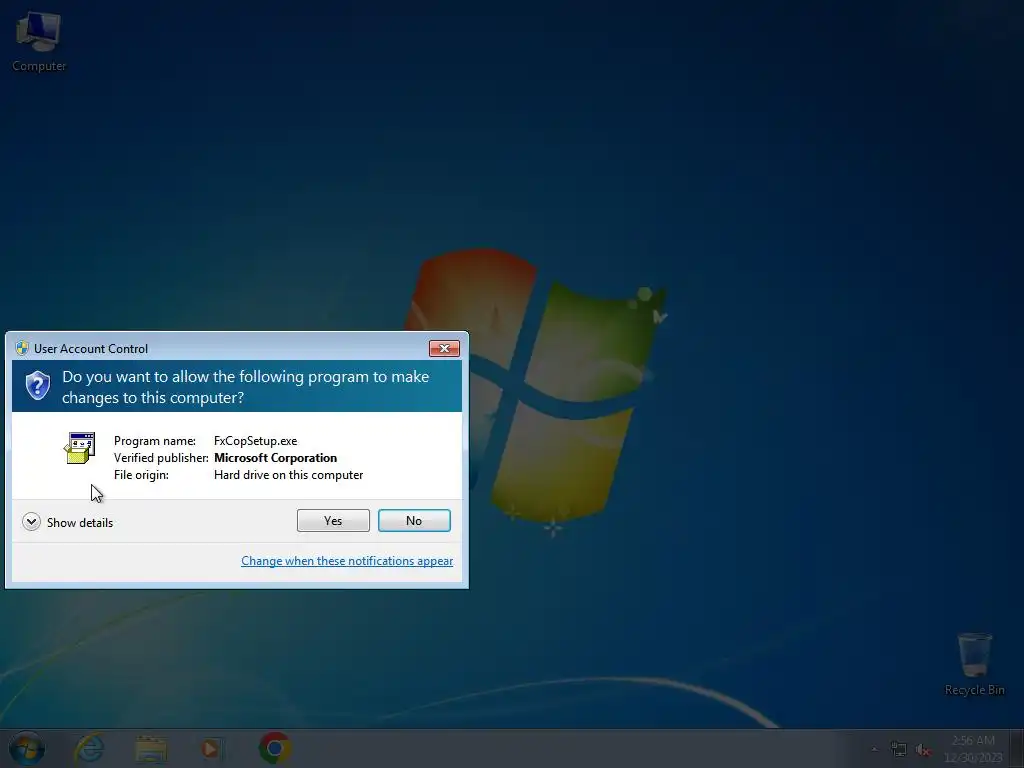The image size is (1024, 768).
Task: Expand Show details chevron
Action: tap(31, 522)
